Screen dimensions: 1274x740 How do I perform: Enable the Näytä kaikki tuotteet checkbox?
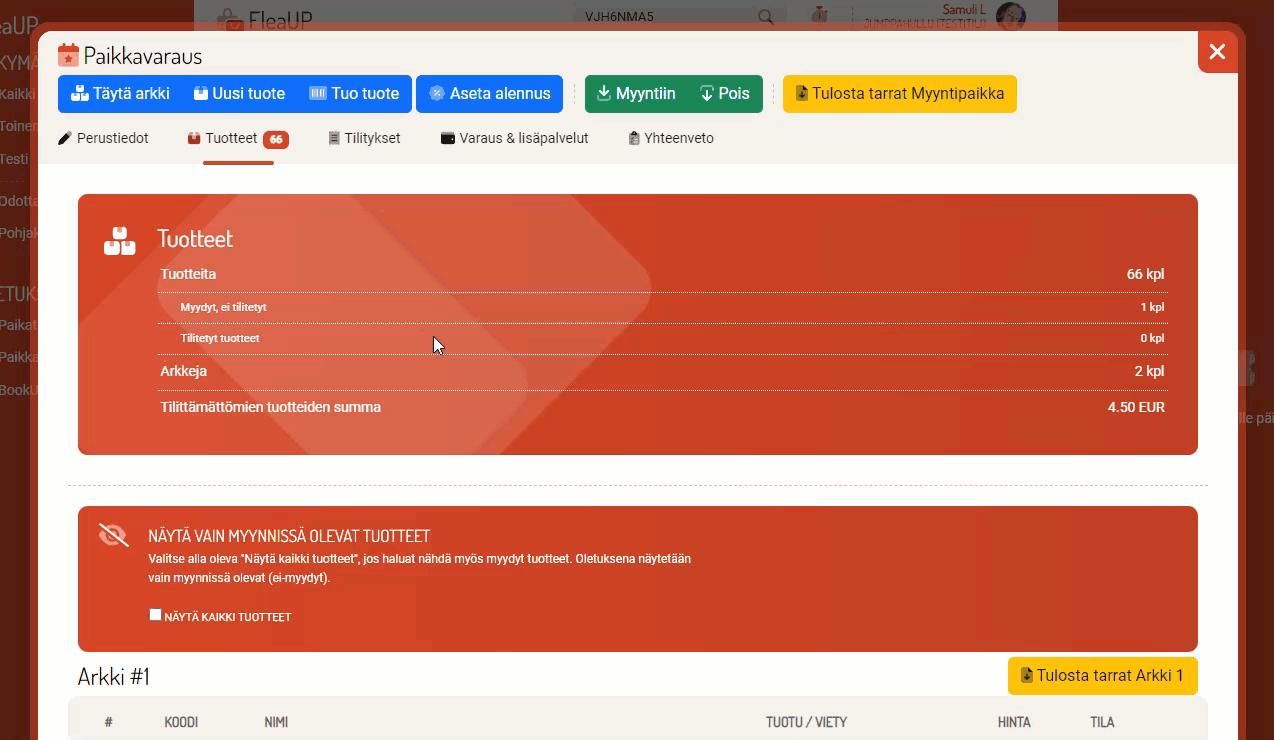[155, 615]
